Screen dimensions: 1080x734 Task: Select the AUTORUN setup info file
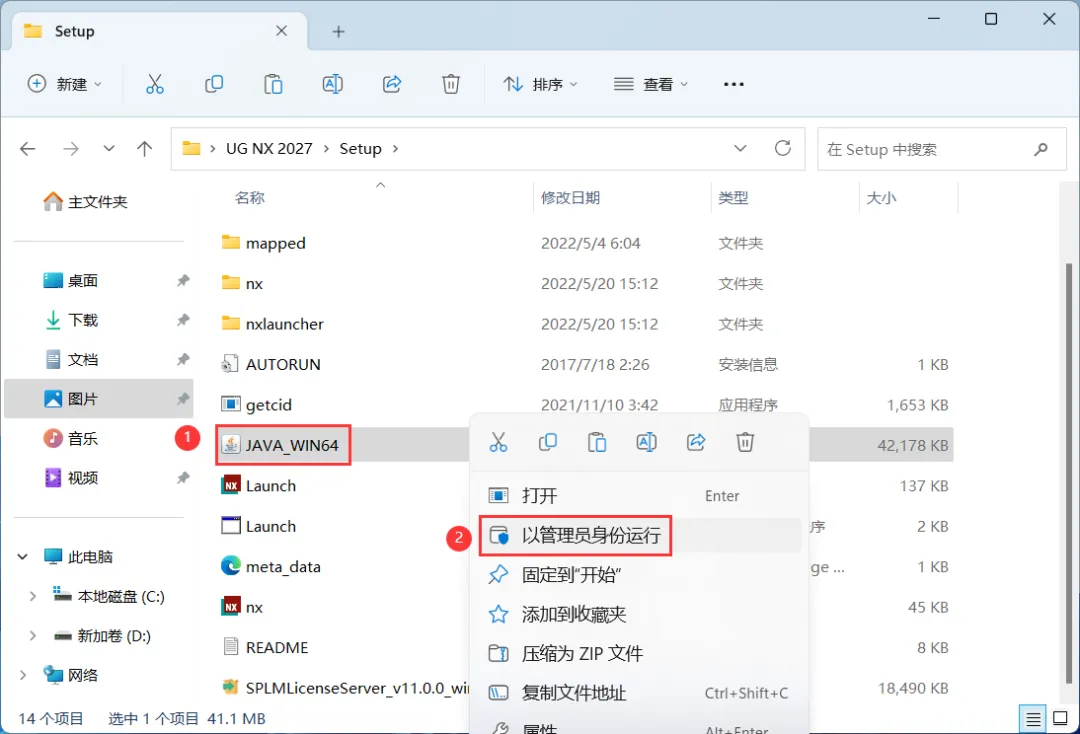click(x=271, y=364)
